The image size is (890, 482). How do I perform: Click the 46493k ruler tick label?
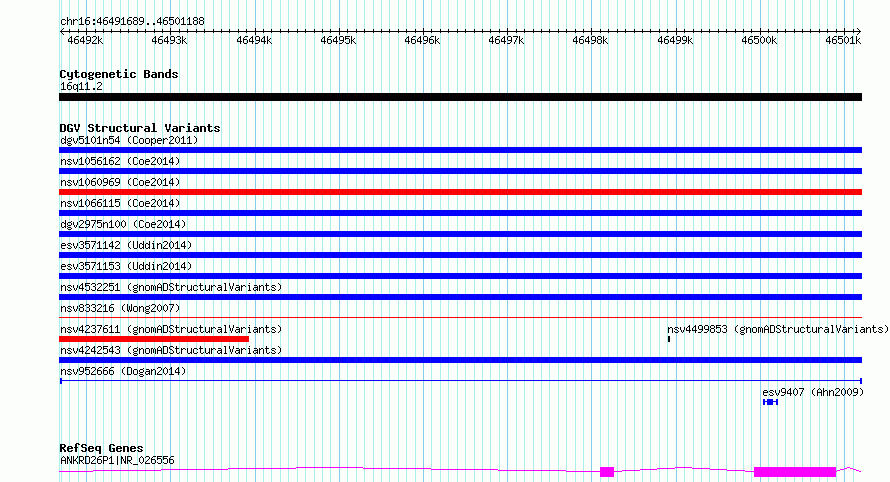coord(169,40)
